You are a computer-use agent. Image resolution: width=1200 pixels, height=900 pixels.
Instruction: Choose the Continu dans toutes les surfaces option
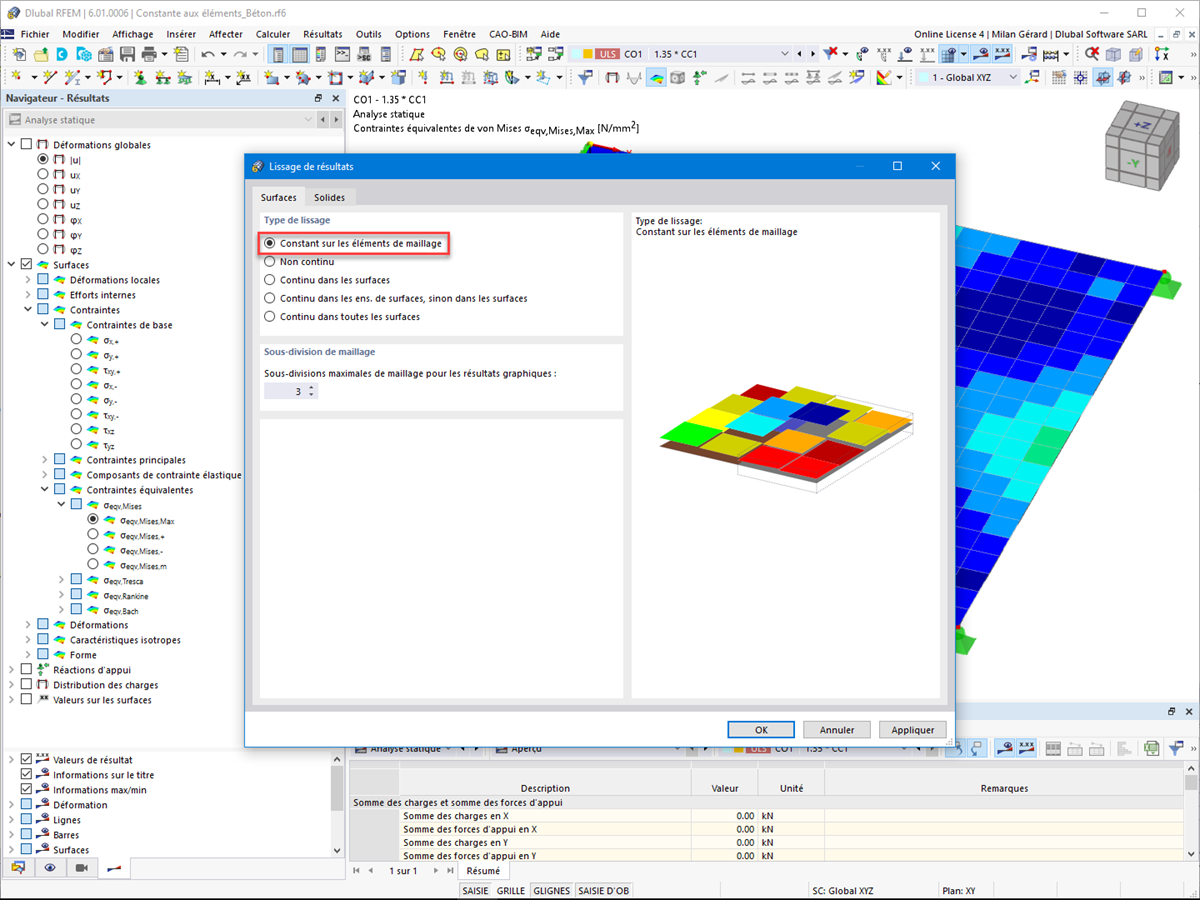(270, 316)
